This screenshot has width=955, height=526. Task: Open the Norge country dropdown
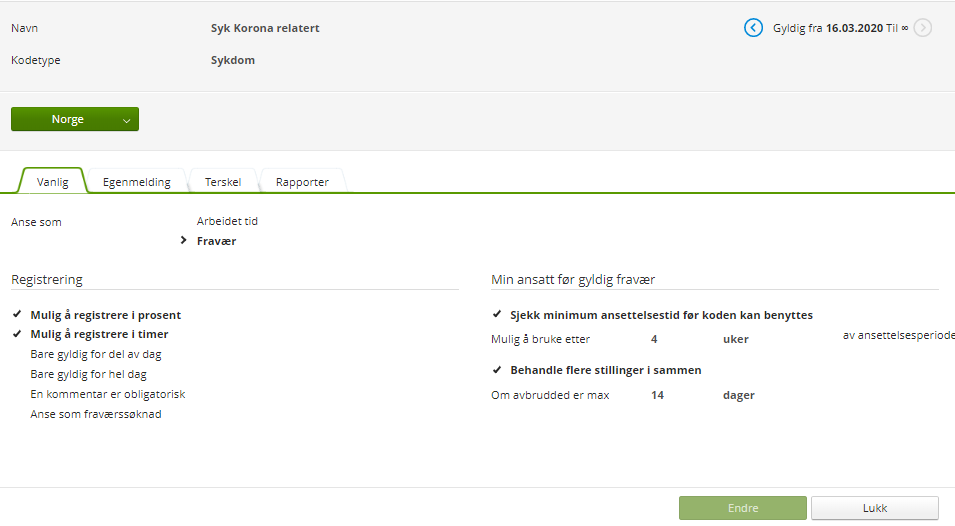[75, 119]
